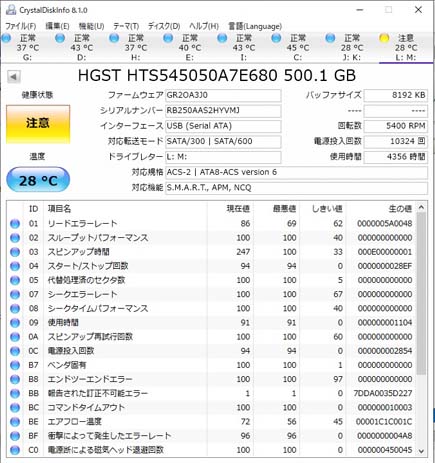Select disk E: status tab

(189, 47)
